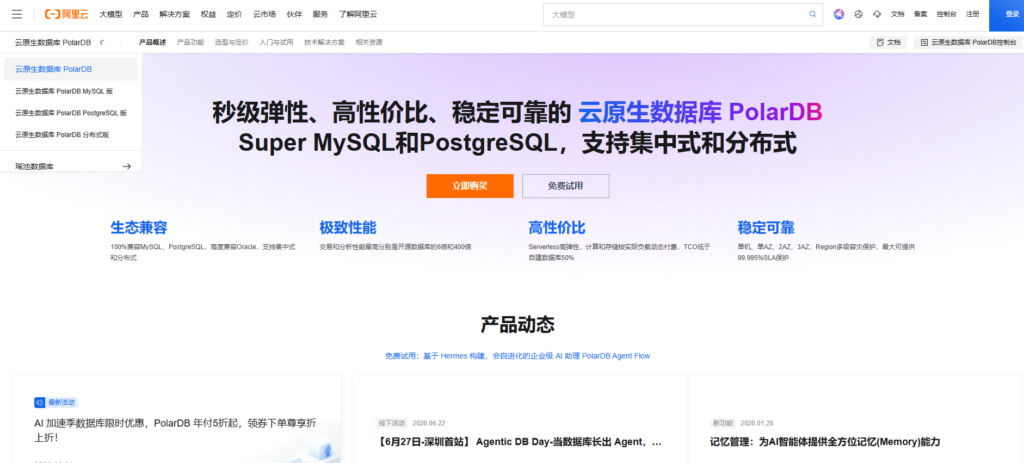The width and height of the screenshot is (1024, 463).
Task: Click the blue 登录 button
Action: pos(1006,14)
